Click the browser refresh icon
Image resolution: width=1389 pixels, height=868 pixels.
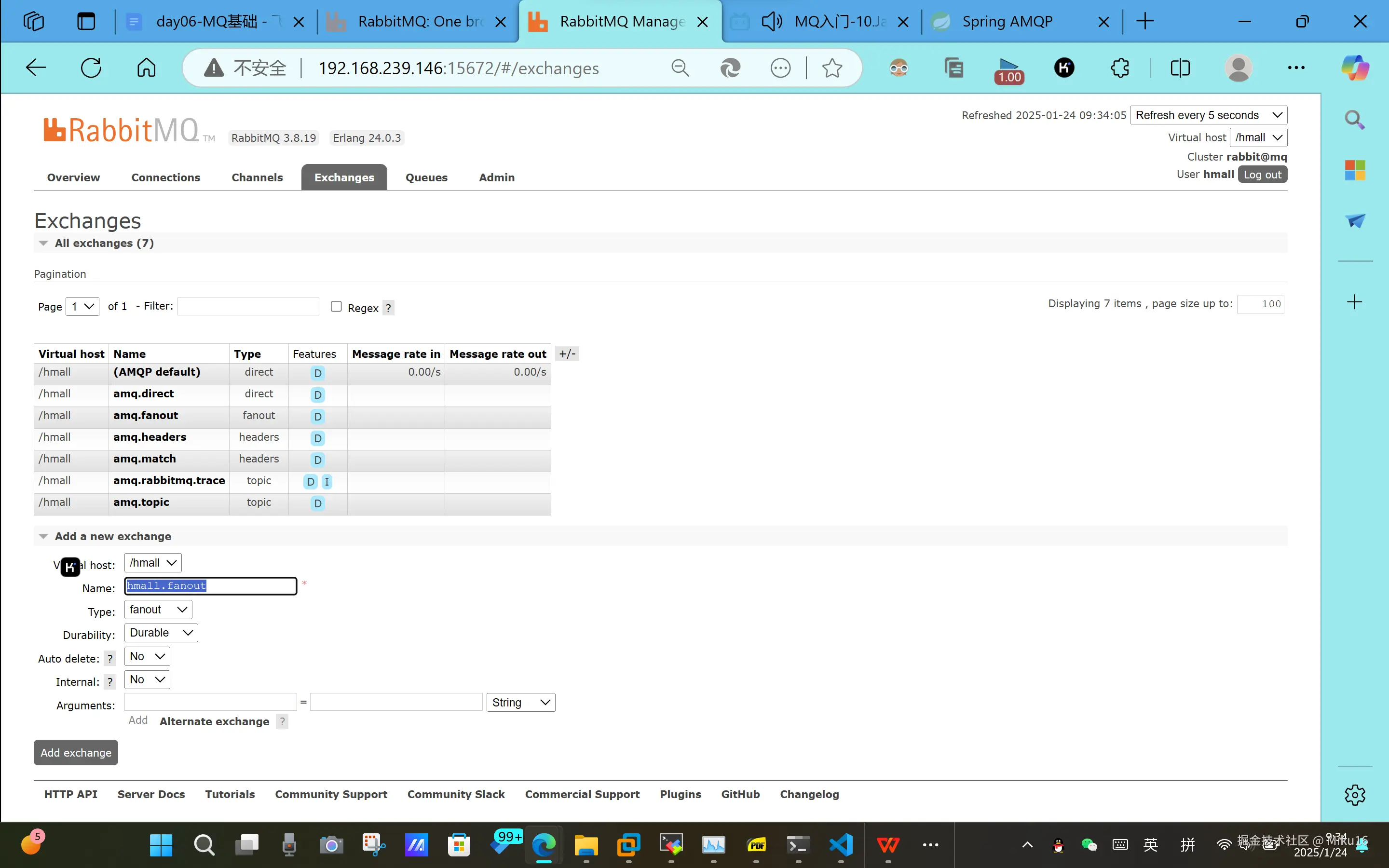coord(91,68)
